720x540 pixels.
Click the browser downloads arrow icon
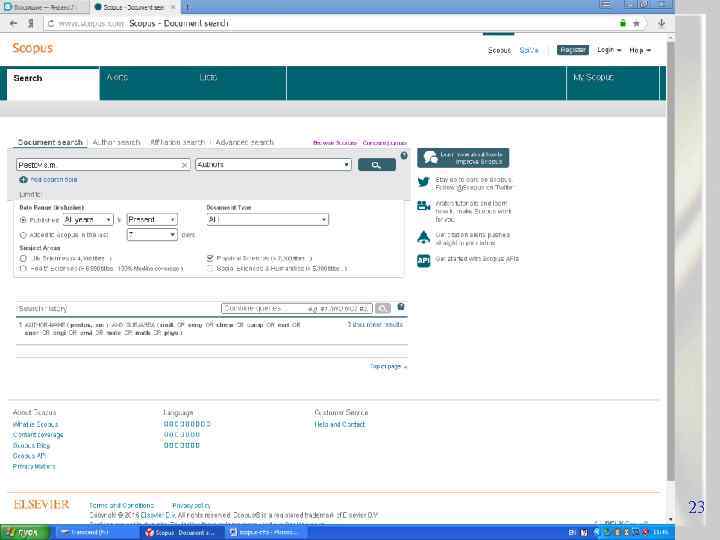coord(662,23)
